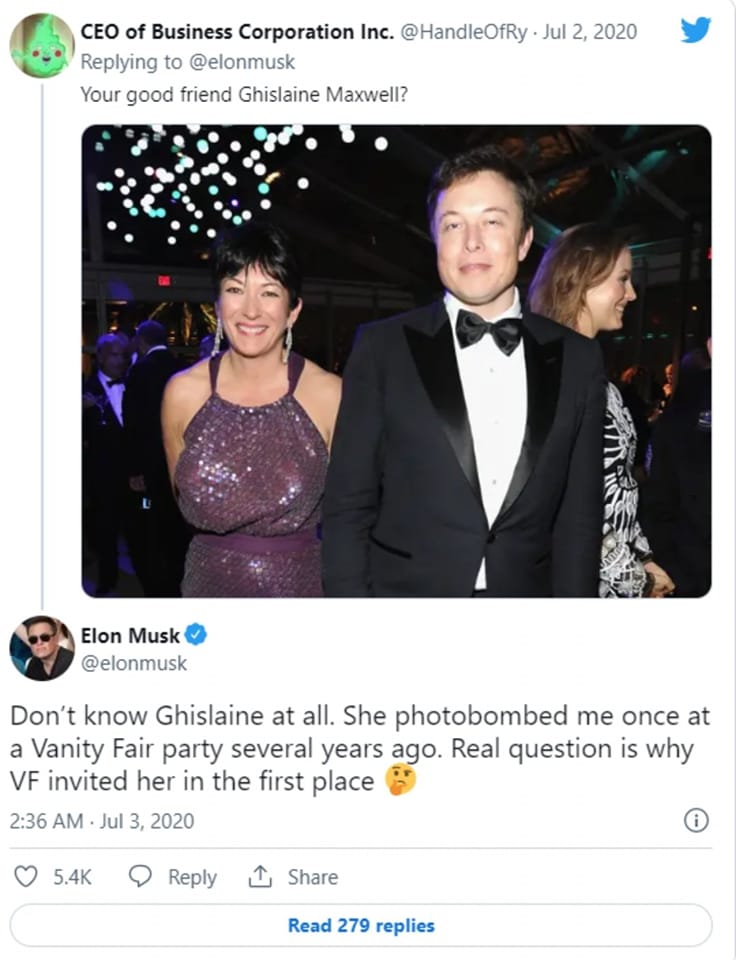The width and height of the screenshot is (736, 960).
Task: Click the Elon Musk display name
Action: (x=131, y=635)
